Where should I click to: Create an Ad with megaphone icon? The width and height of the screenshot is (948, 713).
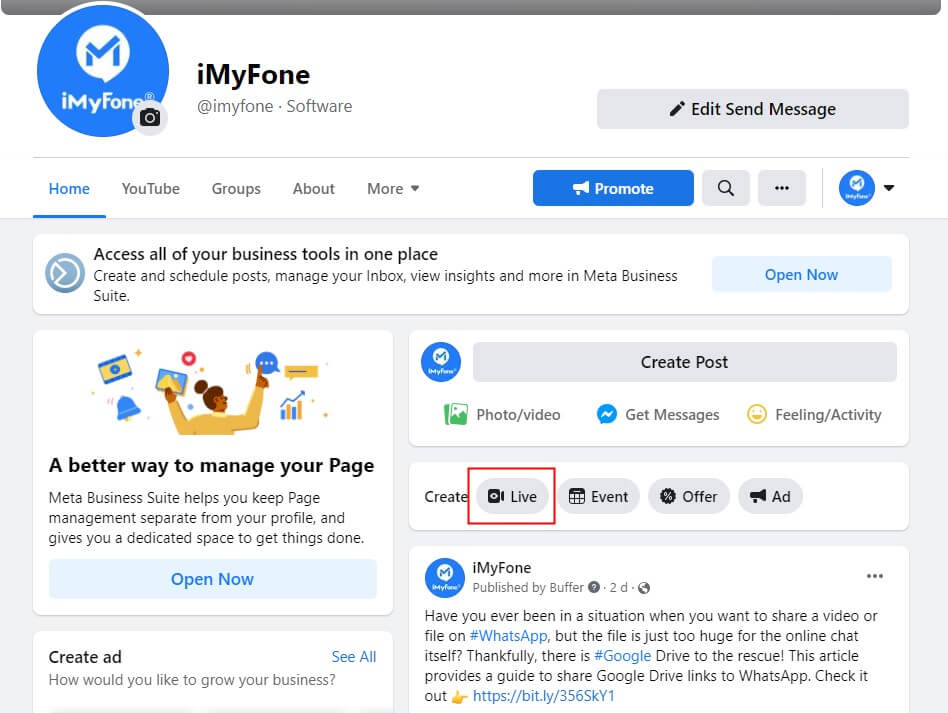pyautogui.click(x=770, y=496)
